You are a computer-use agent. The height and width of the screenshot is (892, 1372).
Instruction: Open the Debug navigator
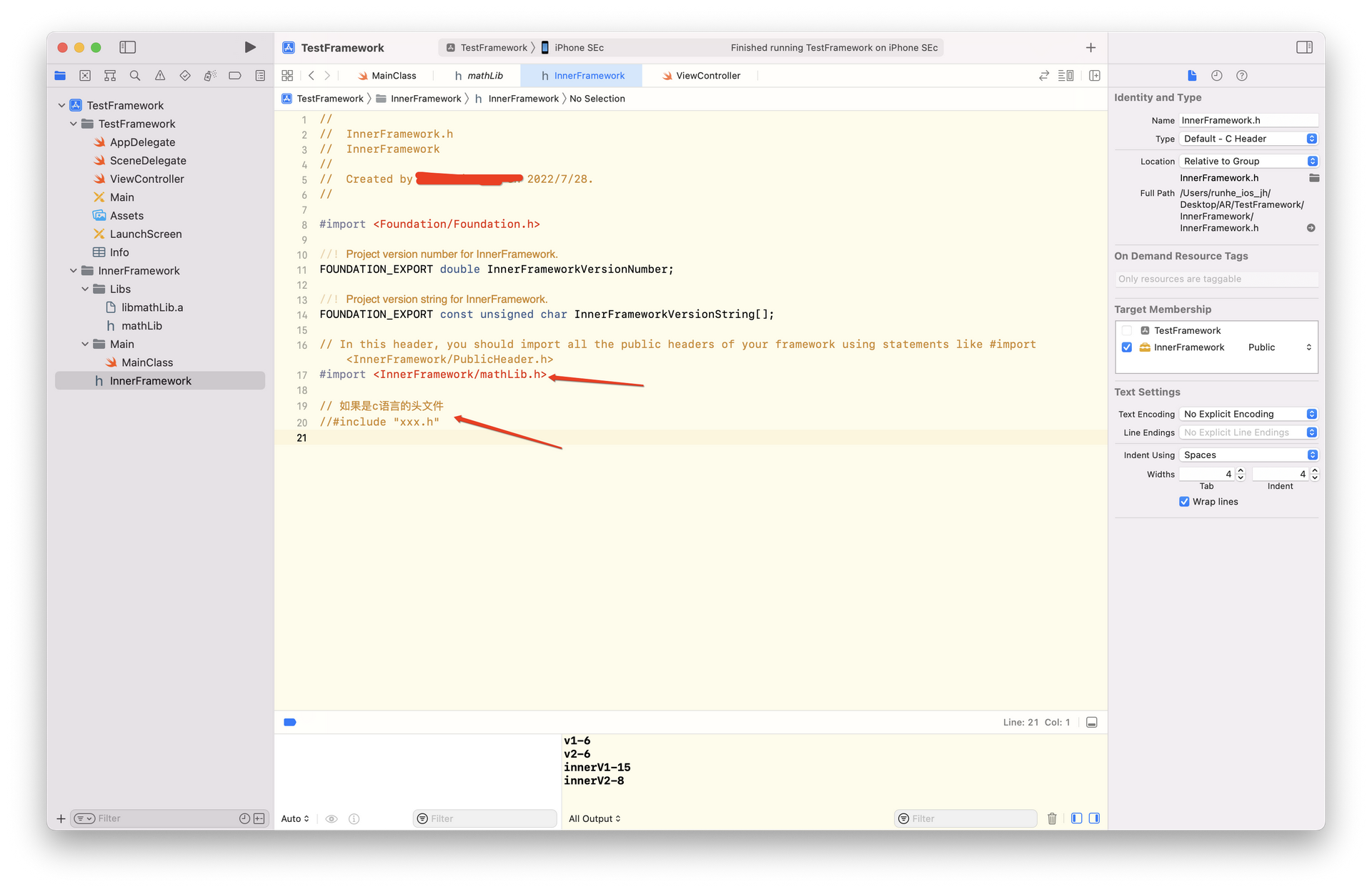pos(210,76)
